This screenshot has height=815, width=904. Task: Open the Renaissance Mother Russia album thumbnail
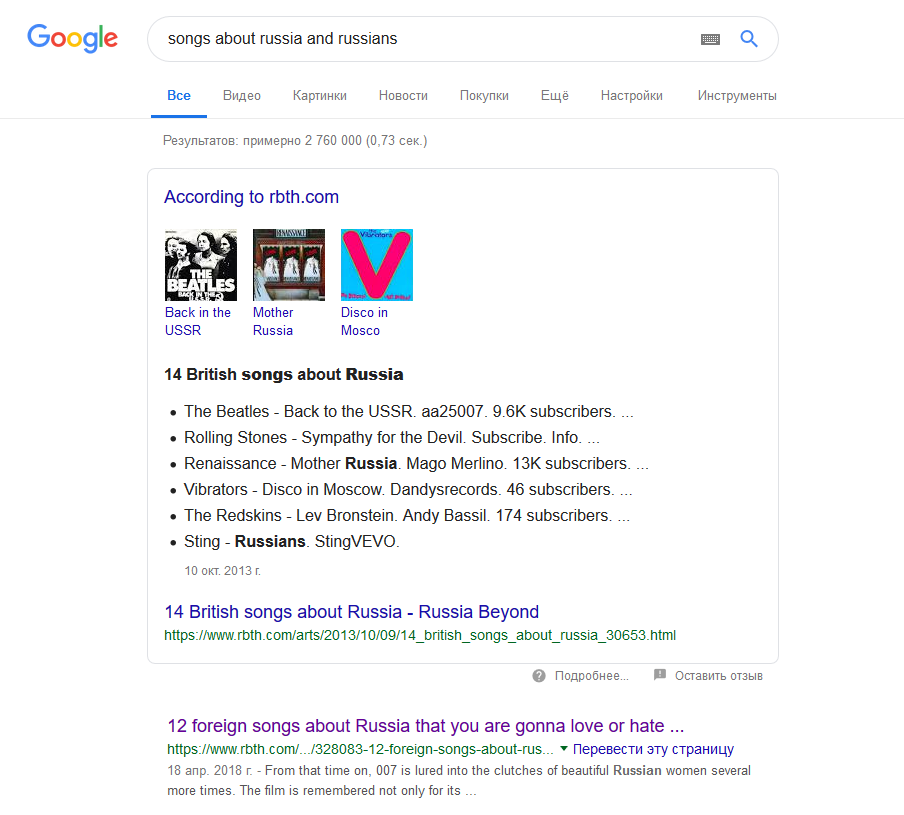(289, 265)
